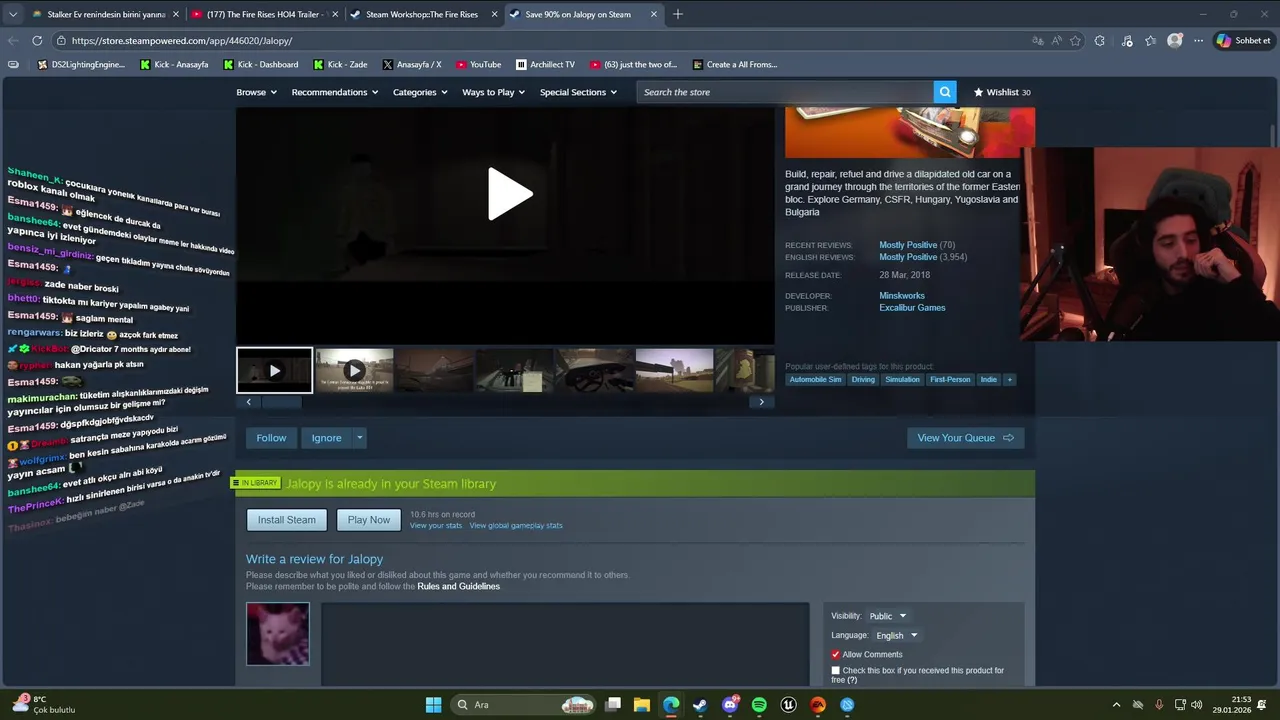Open Discord from the taskbar

coord(730,705)
